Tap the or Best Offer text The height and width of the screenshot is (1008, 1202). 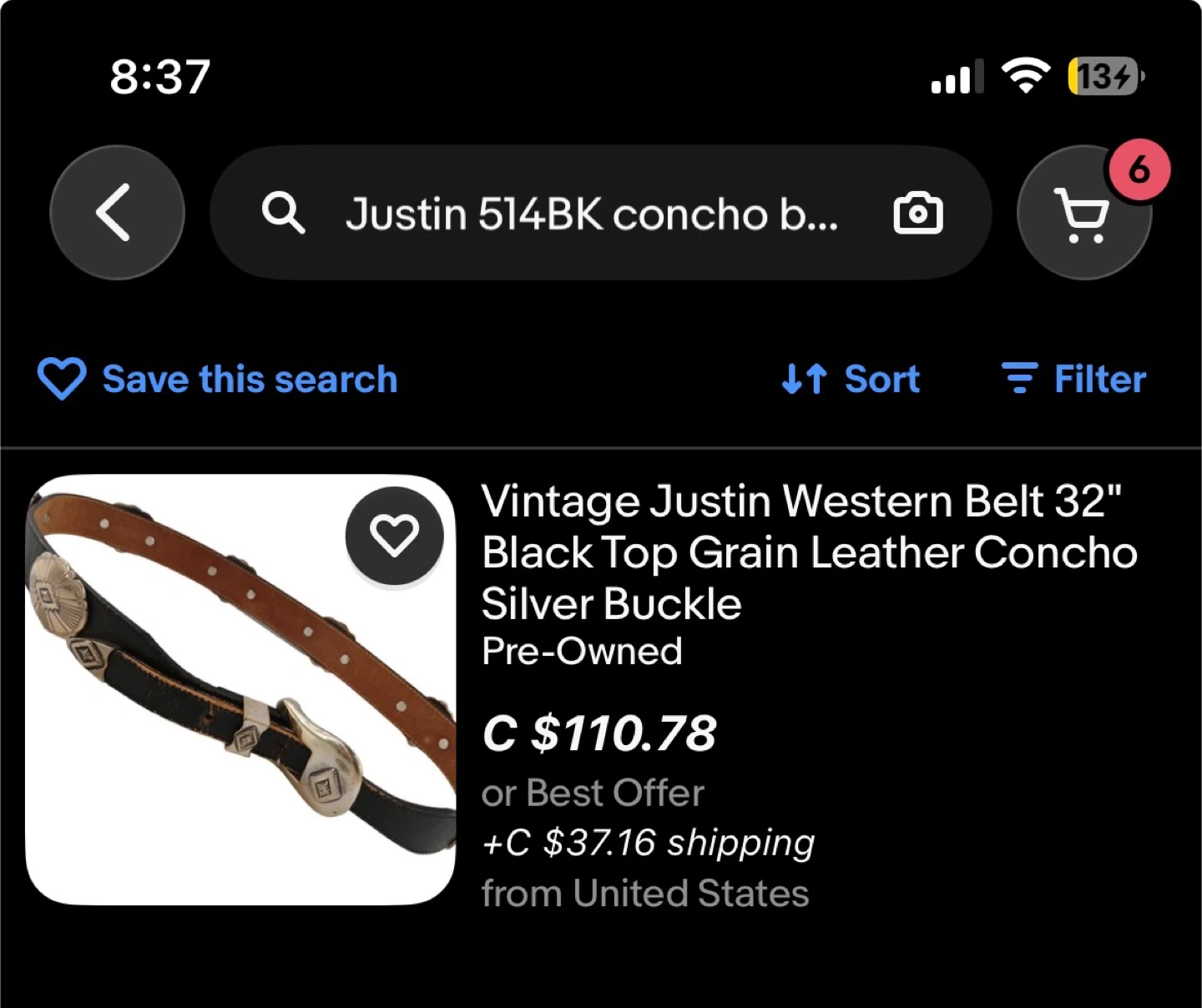[593, 793]
